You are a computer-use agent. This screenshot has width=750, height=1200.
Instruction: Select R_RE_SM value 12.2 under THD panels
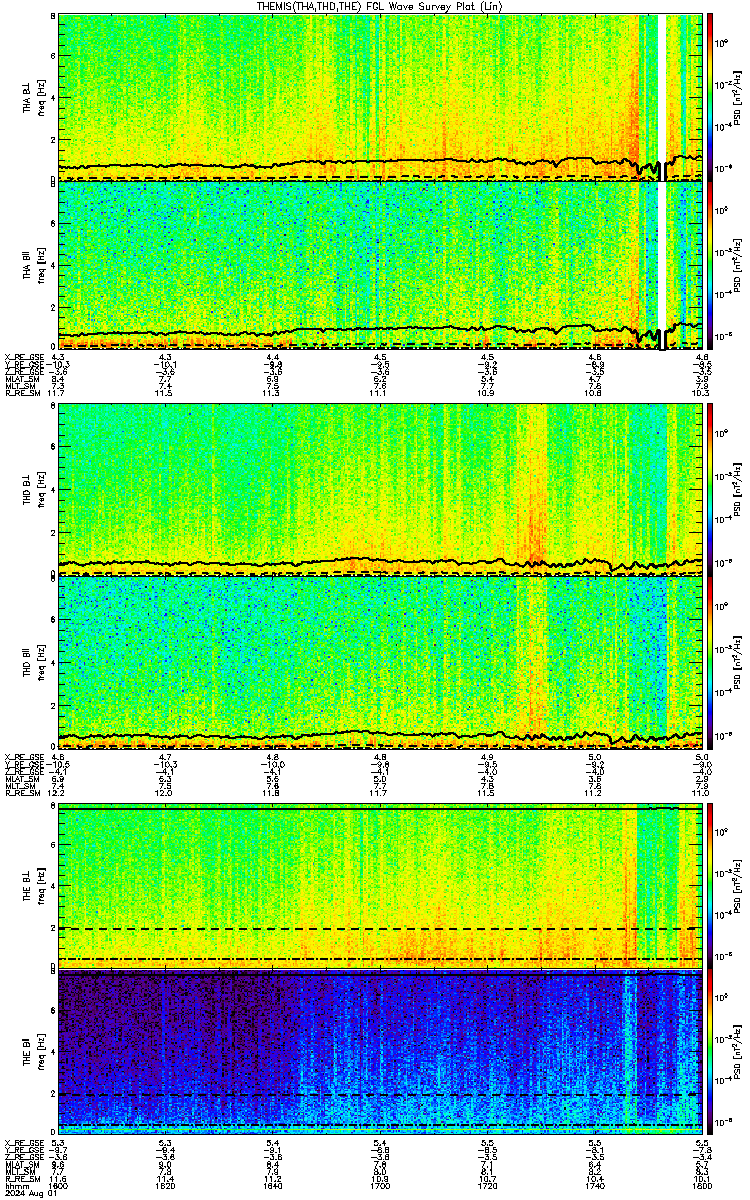pyautogui.click(x=58, y=793)
